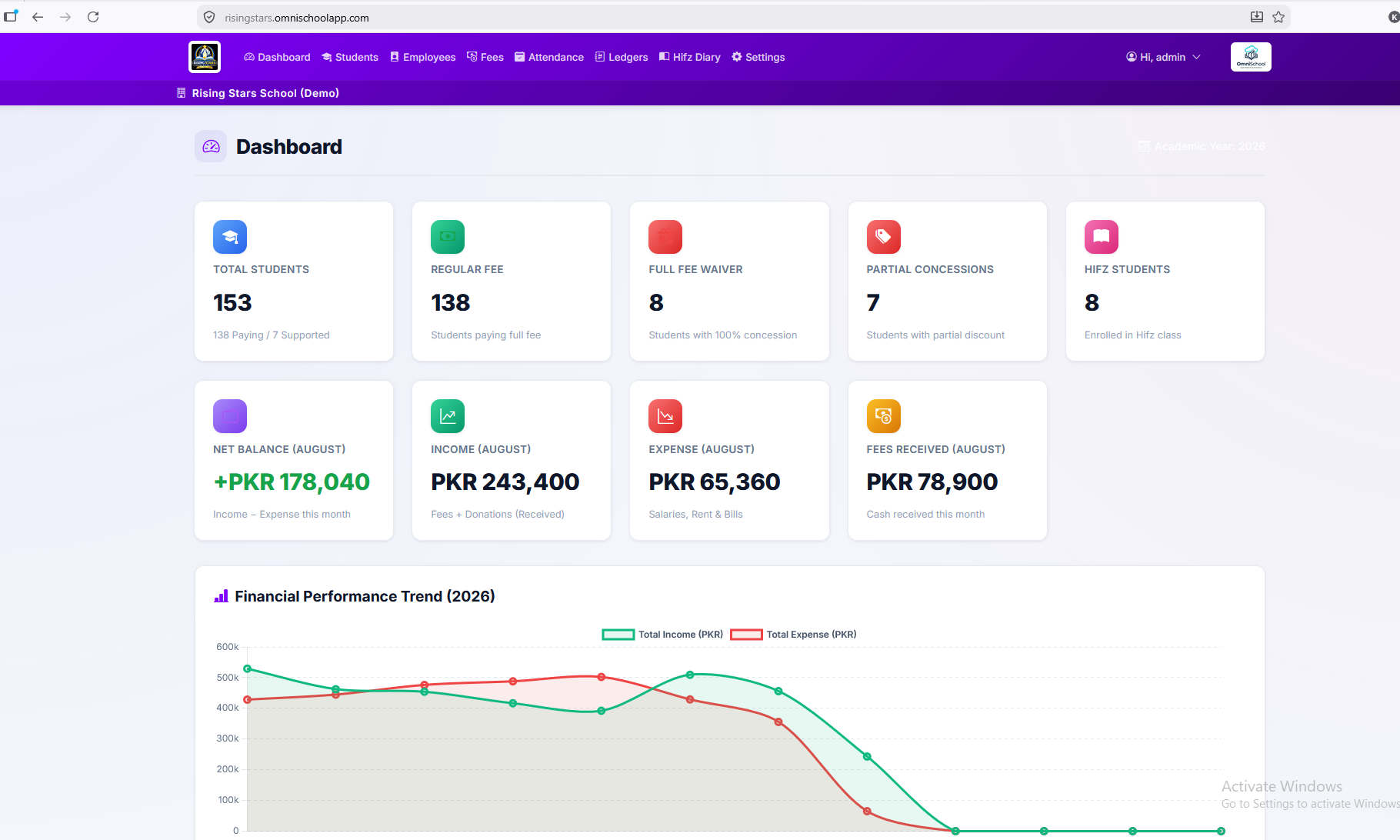Click the Hifz Students book icon
Image resolution: width=1400 pixels, height=840 pixels.
pos(1102,237)
